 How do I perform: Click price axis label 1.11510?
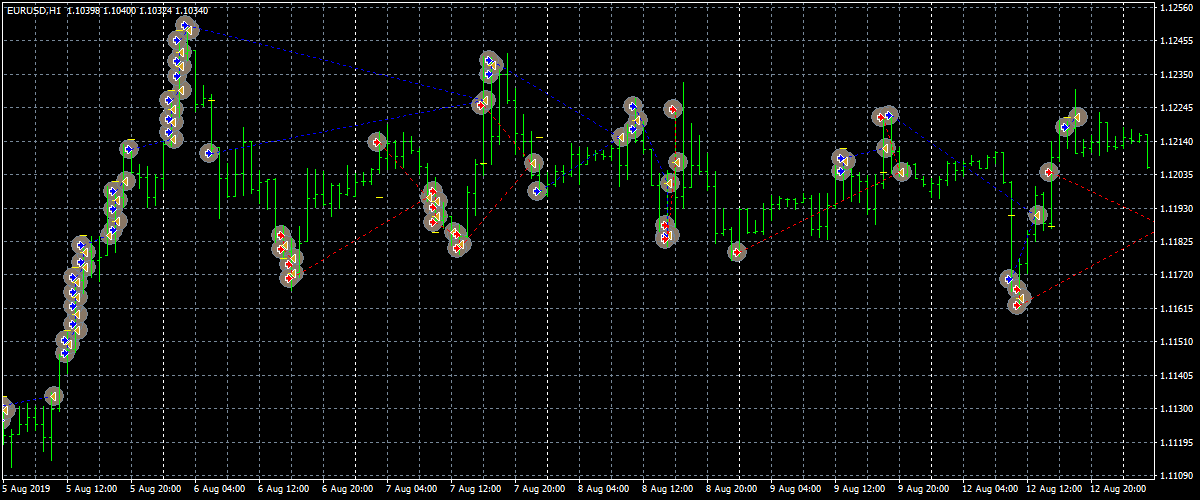[x=1176, y=341]
